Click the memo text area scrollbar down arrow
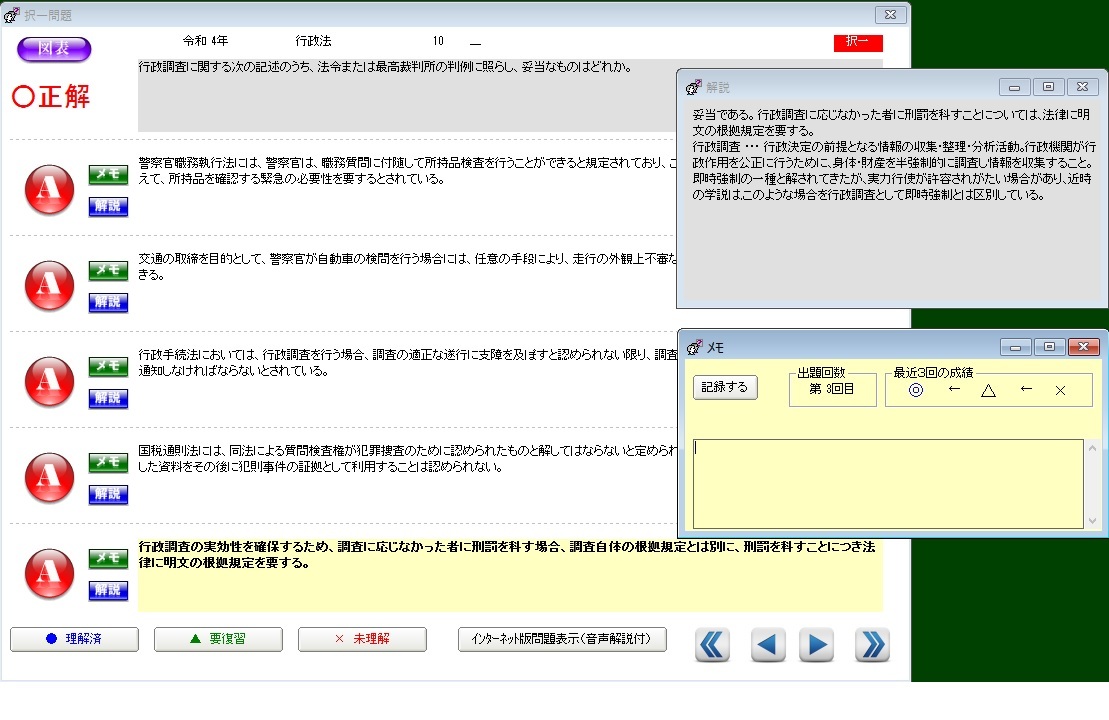The height and width of the screenshot is (720, 1109). click(x=1092, y=521)
